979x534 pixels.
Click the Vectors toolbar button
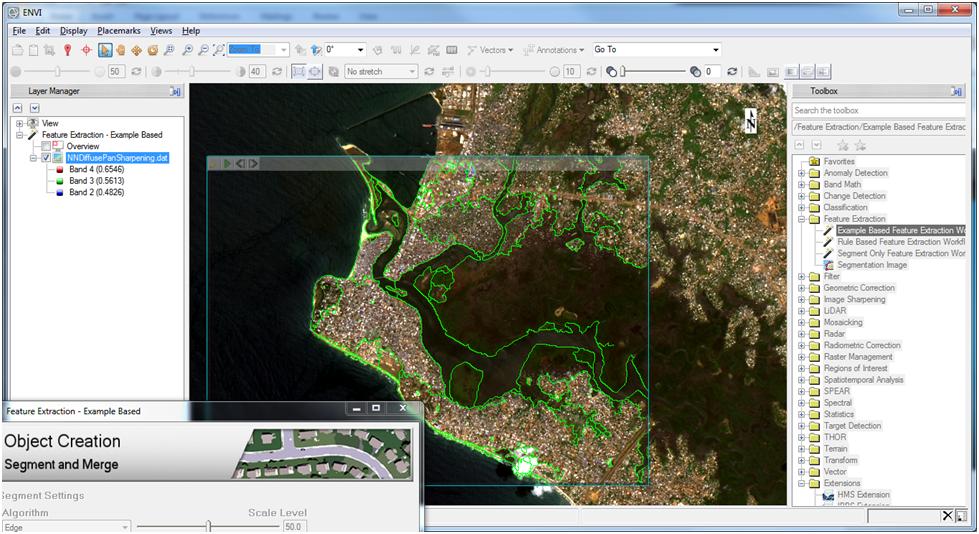[490, 50]
